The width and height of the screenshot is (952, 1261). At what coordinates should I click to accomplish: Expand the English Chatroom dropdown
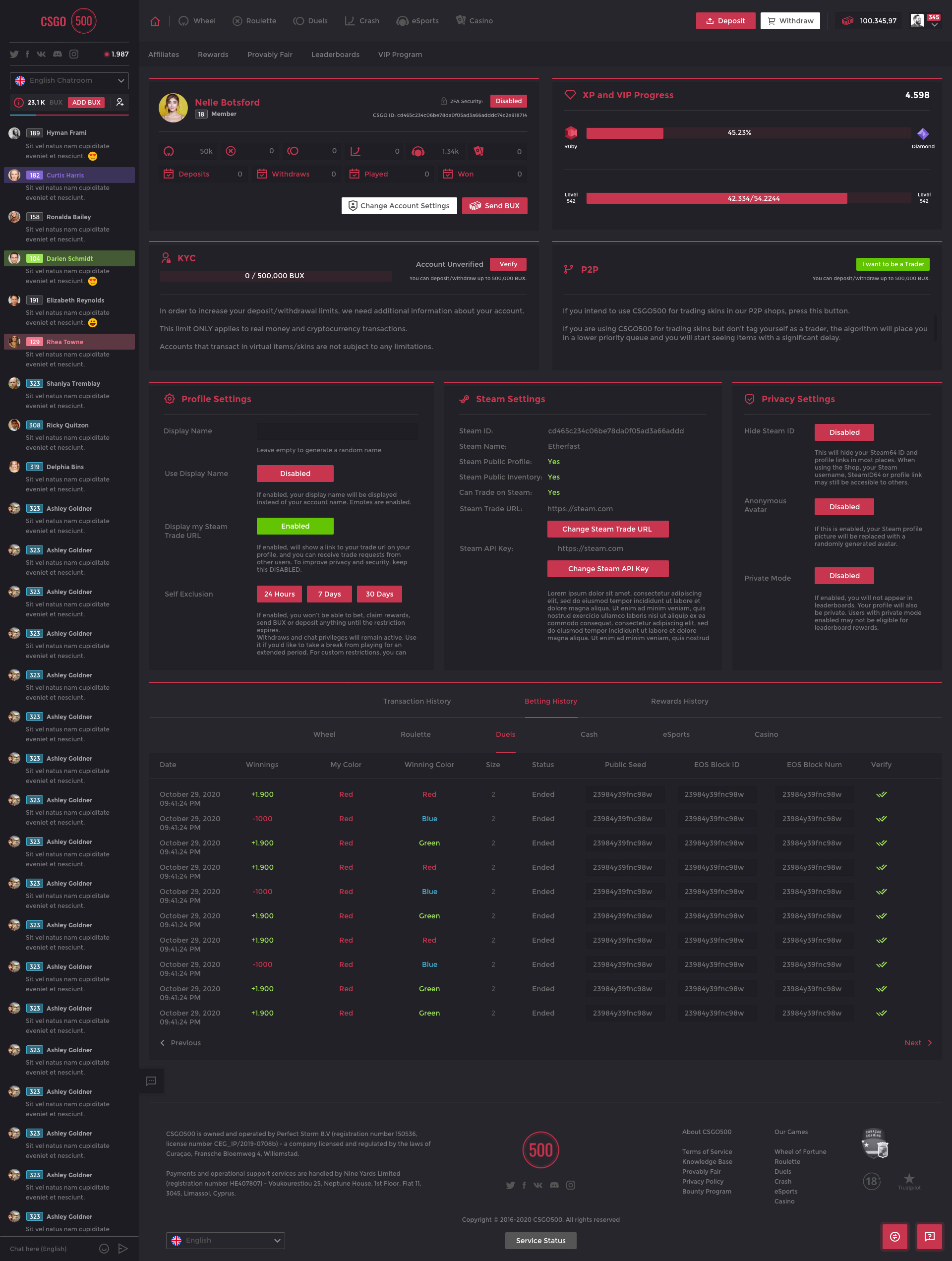69,80
